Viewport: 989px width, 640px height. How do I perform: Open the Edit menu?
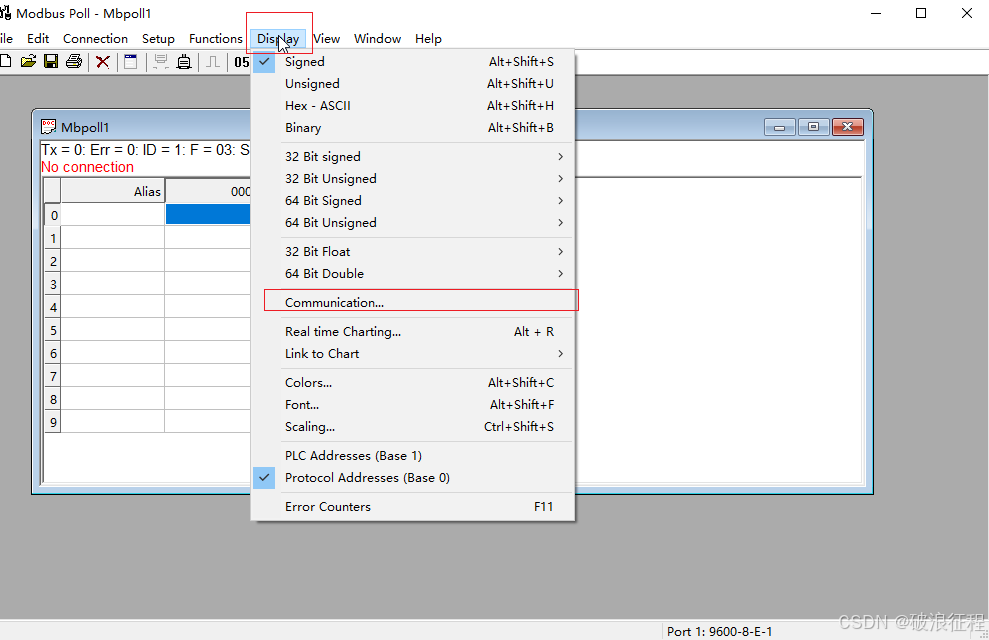[38, 38]
